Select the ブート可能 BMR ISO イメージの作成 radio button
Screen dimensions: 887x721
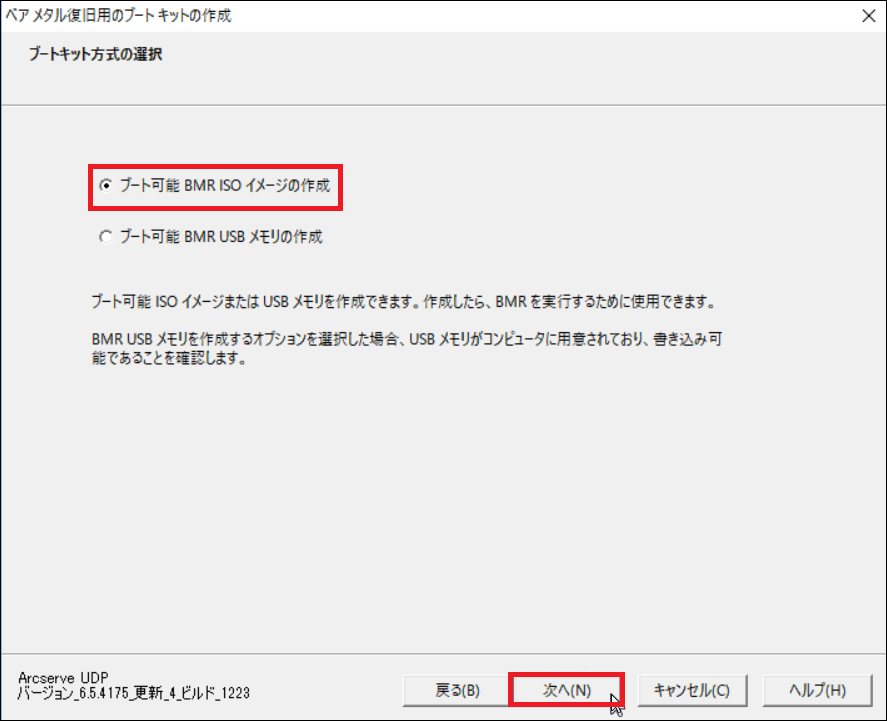tap(106, 185)
